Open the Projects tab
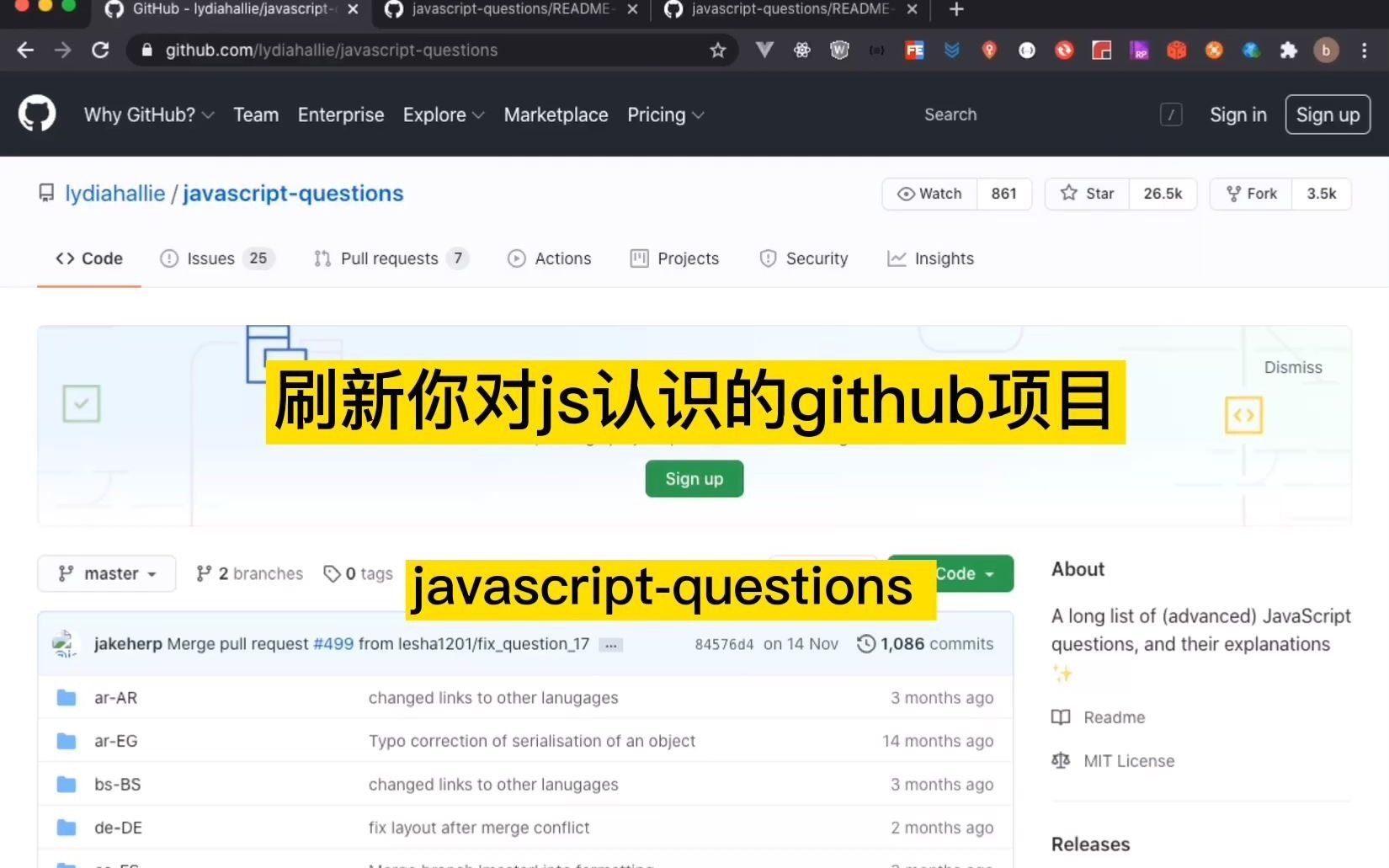The image size is (1389, 868). [x=674, y=258]
